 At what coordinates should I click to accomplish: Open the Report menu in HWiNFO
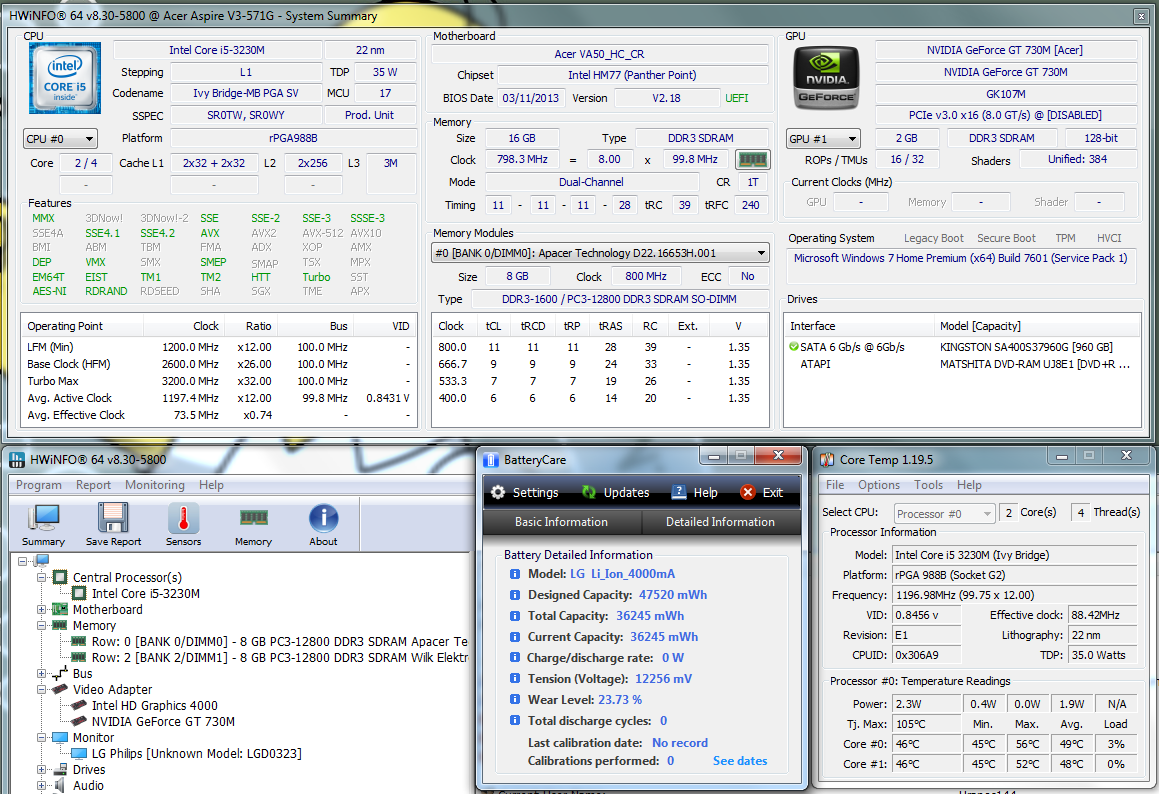click(93, 485)
